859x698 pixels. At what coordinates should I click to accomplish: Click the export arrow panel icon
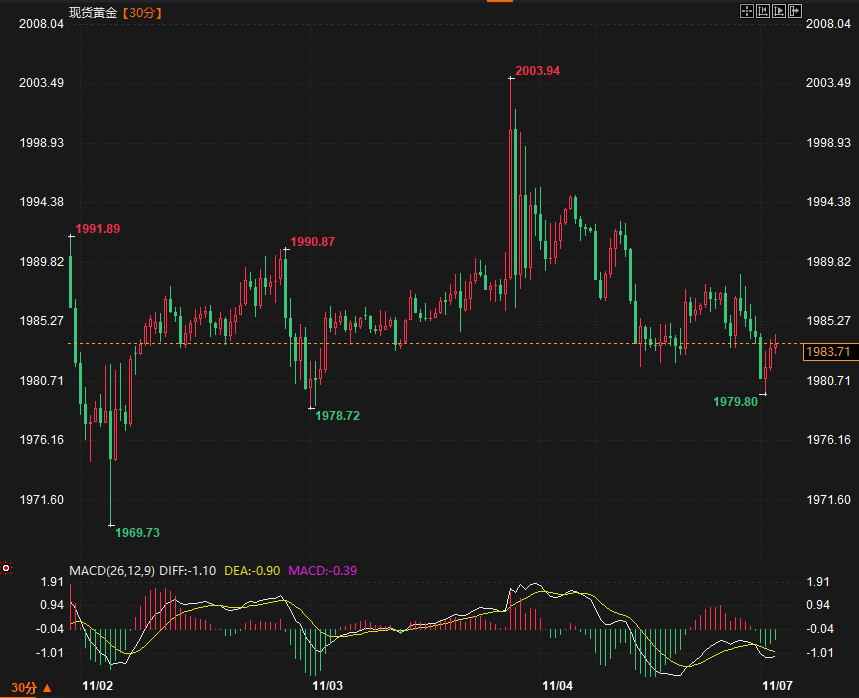[x=797, y=11]
